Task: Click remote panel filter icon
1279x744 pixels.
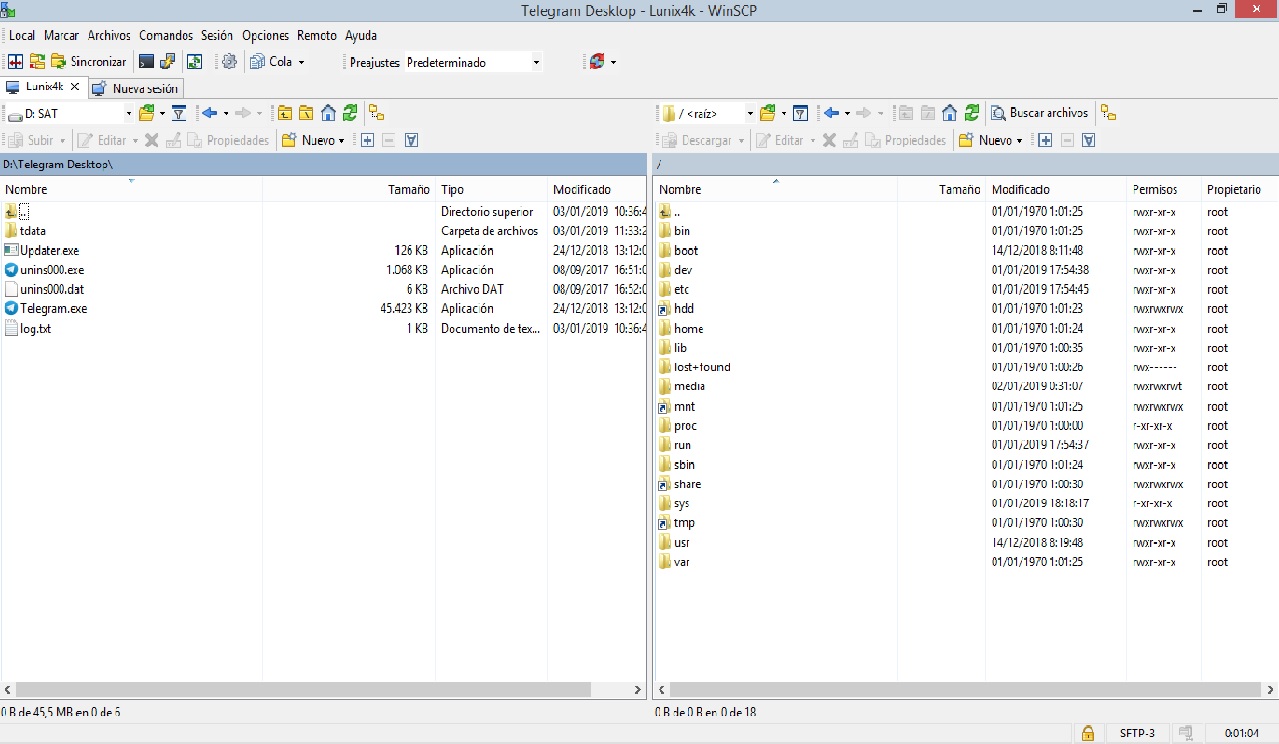Action: [x=800, y=114]
